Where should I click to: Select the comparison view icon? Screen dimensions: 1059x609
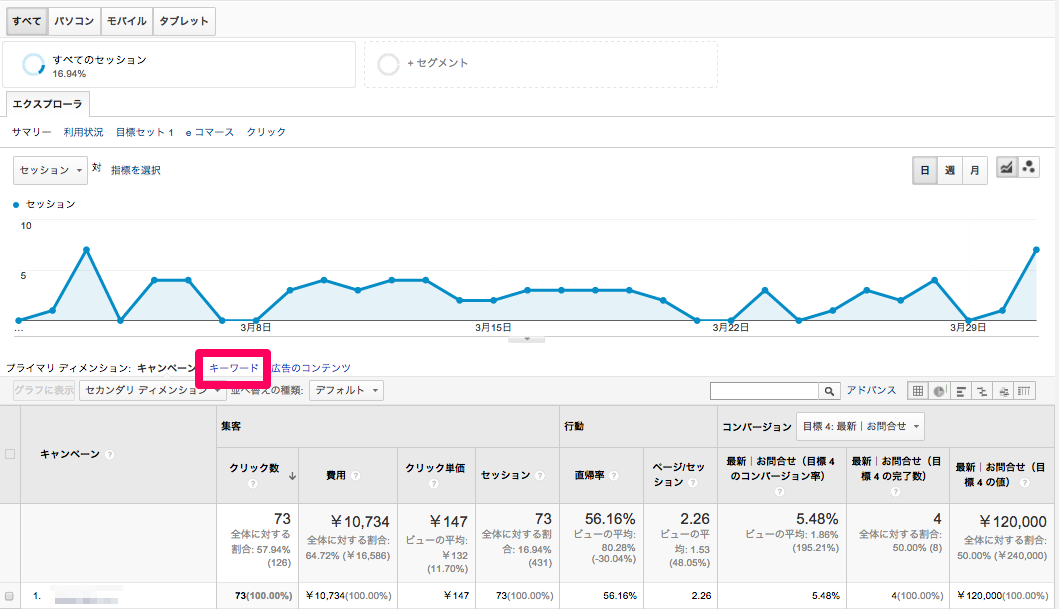[982, 391]
